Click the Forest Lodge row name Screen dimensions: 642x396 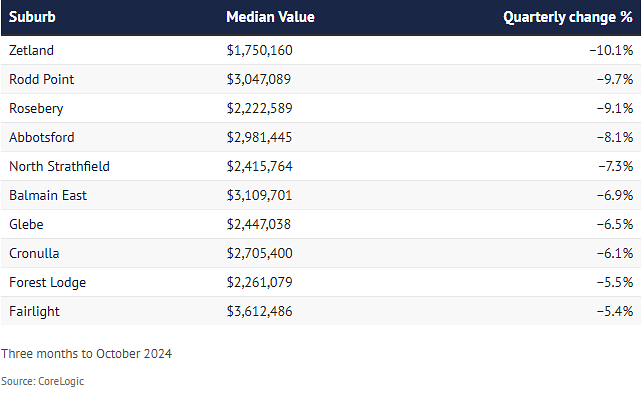(47, 283)
